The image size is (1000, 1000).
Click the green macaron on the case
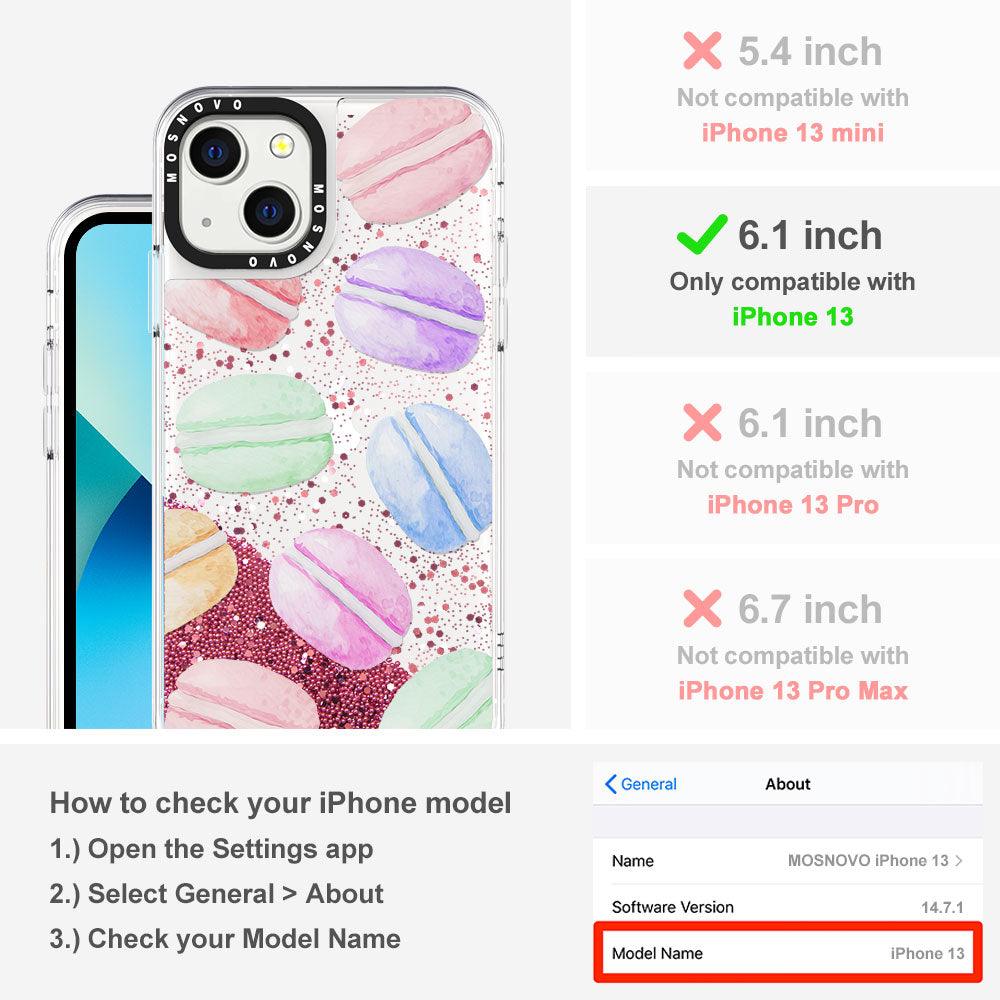point(254,433)
